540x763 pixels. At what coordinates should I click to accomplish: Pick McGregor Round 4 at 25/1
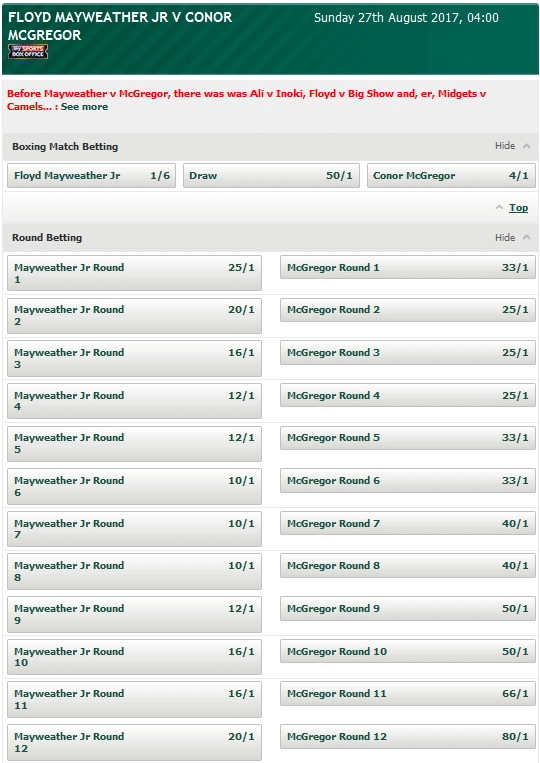tap(408, 395)
